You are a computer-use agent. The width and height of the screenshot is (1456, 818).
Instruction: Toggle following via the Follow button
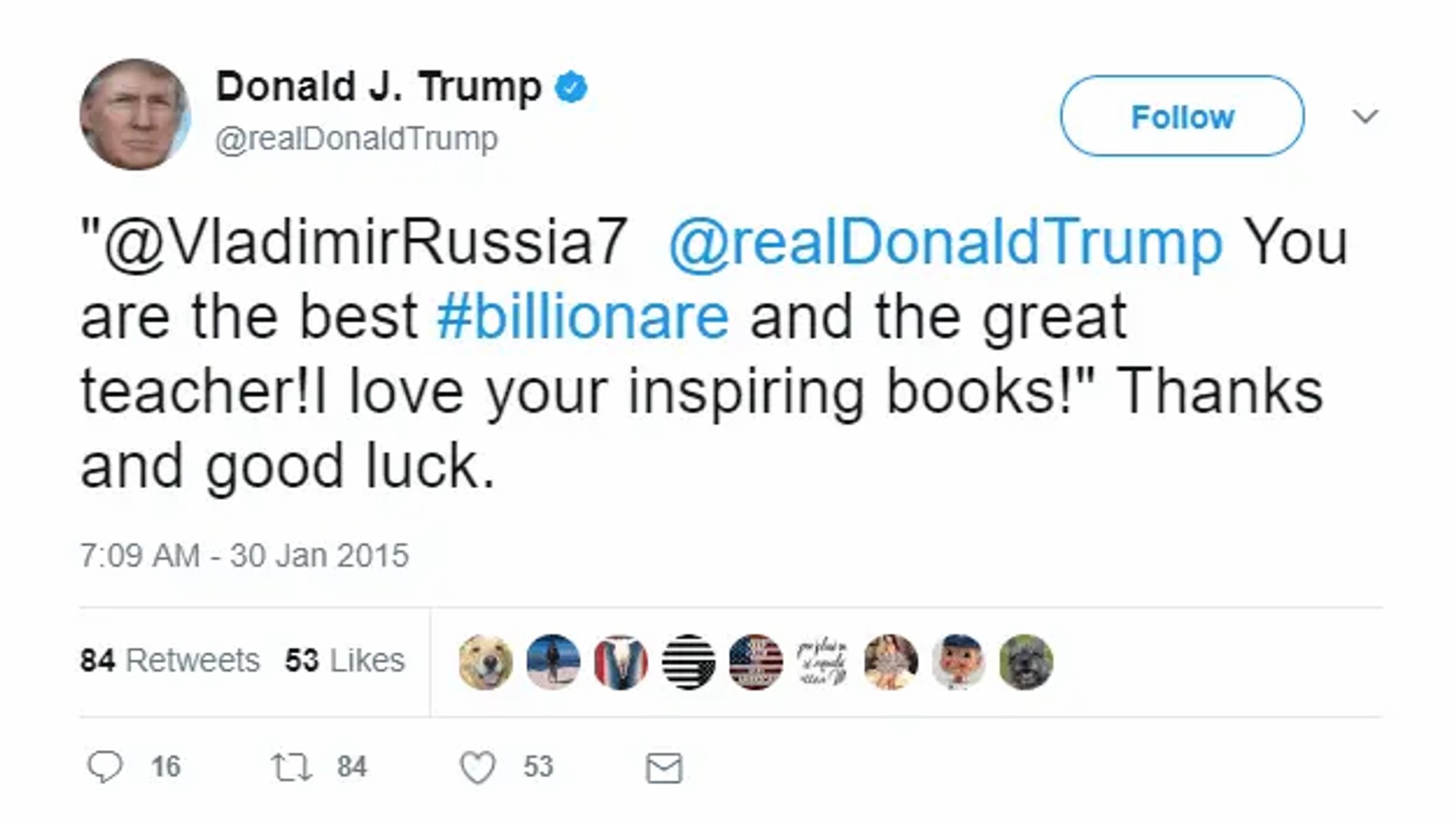(x=1182, y=117)
